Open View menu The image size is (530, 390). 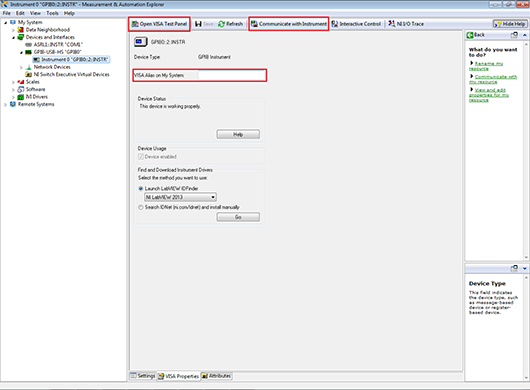pyautogui.click(x=35, y=13)
